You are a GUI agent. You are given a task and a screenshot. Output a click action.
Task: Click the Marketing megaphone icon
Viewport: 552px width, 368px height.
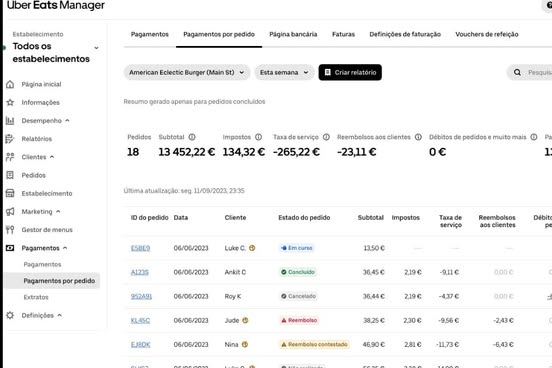[x=10, y=212]
